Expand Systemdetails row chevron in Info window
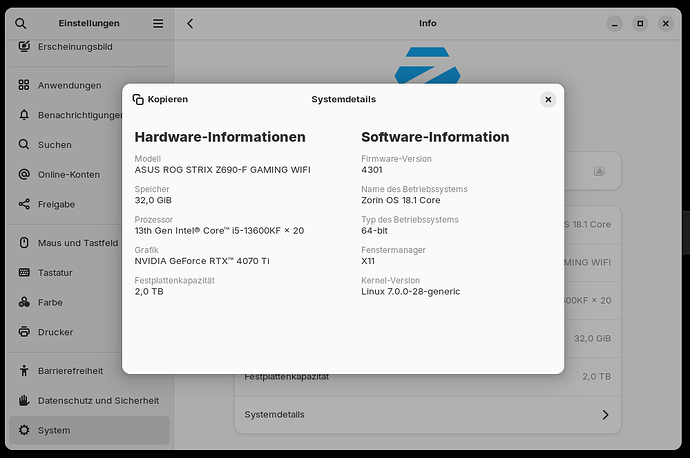 [x=606, y=414]
